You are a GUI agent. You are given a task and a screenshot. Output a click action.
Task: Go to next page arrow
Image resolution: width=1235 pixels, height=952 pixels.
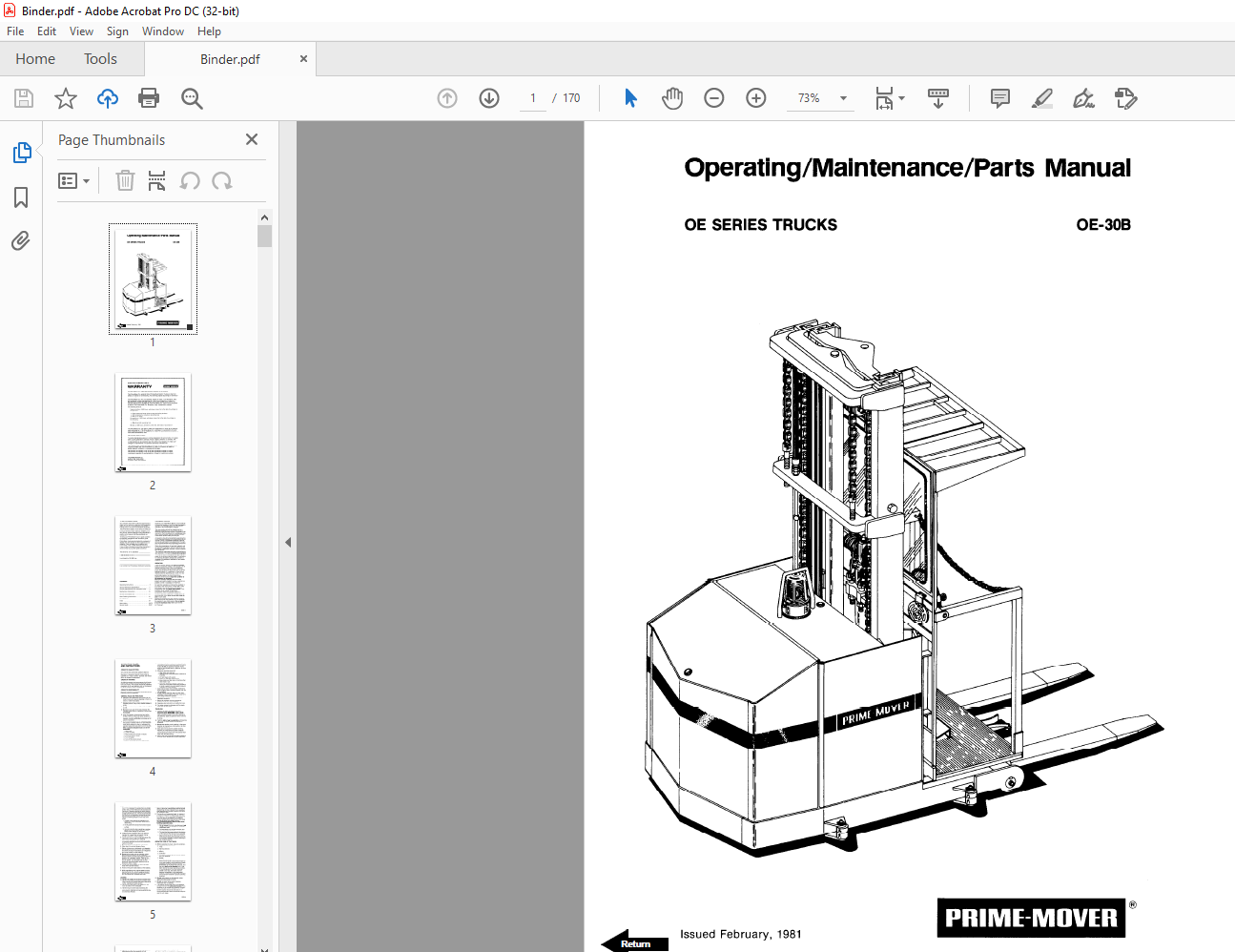[x=489, y=98]
